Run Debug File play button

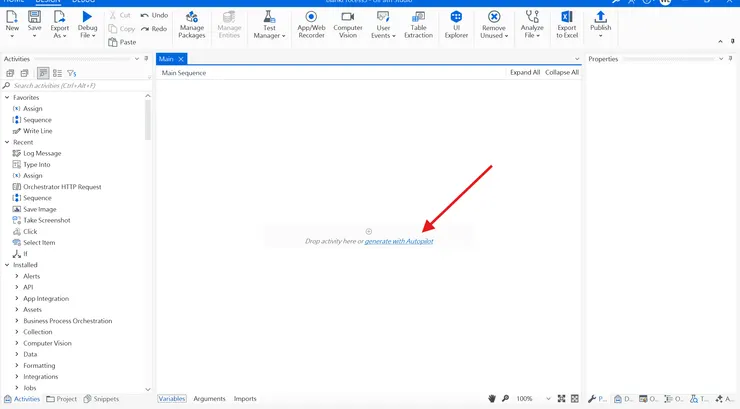[87, 17]
